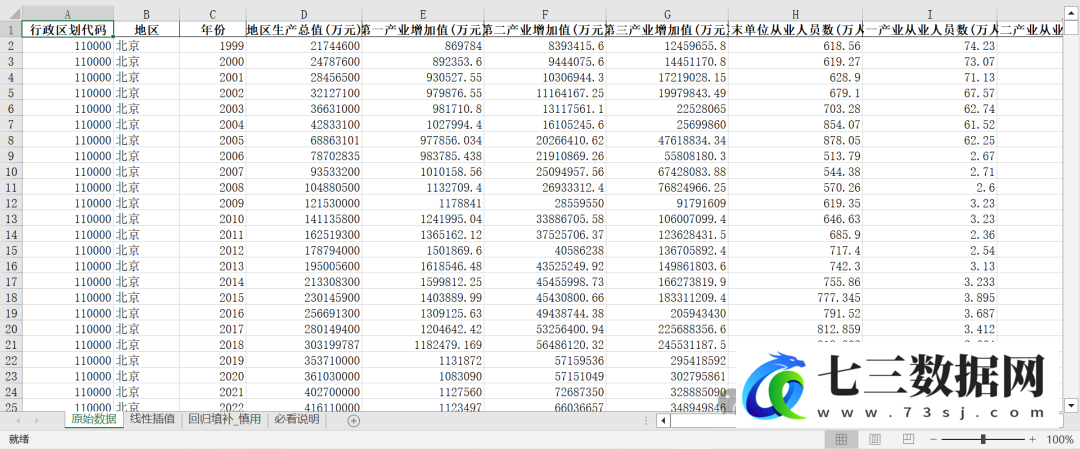Select employment cell 618.56
This screenshot has height=449, width=1080.
click(796, 45)
